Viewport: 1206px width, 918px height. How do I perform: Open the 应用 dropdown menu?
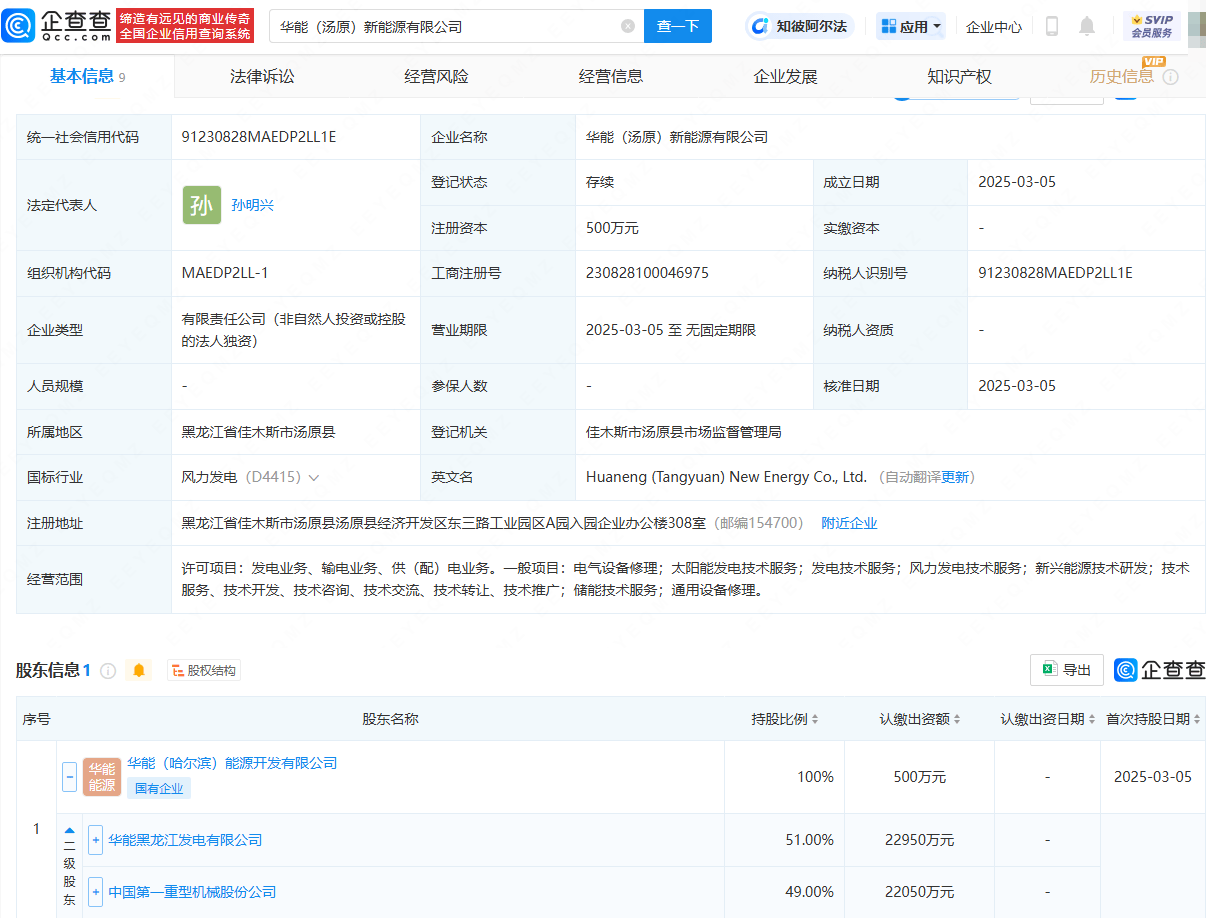pos(911,27)
